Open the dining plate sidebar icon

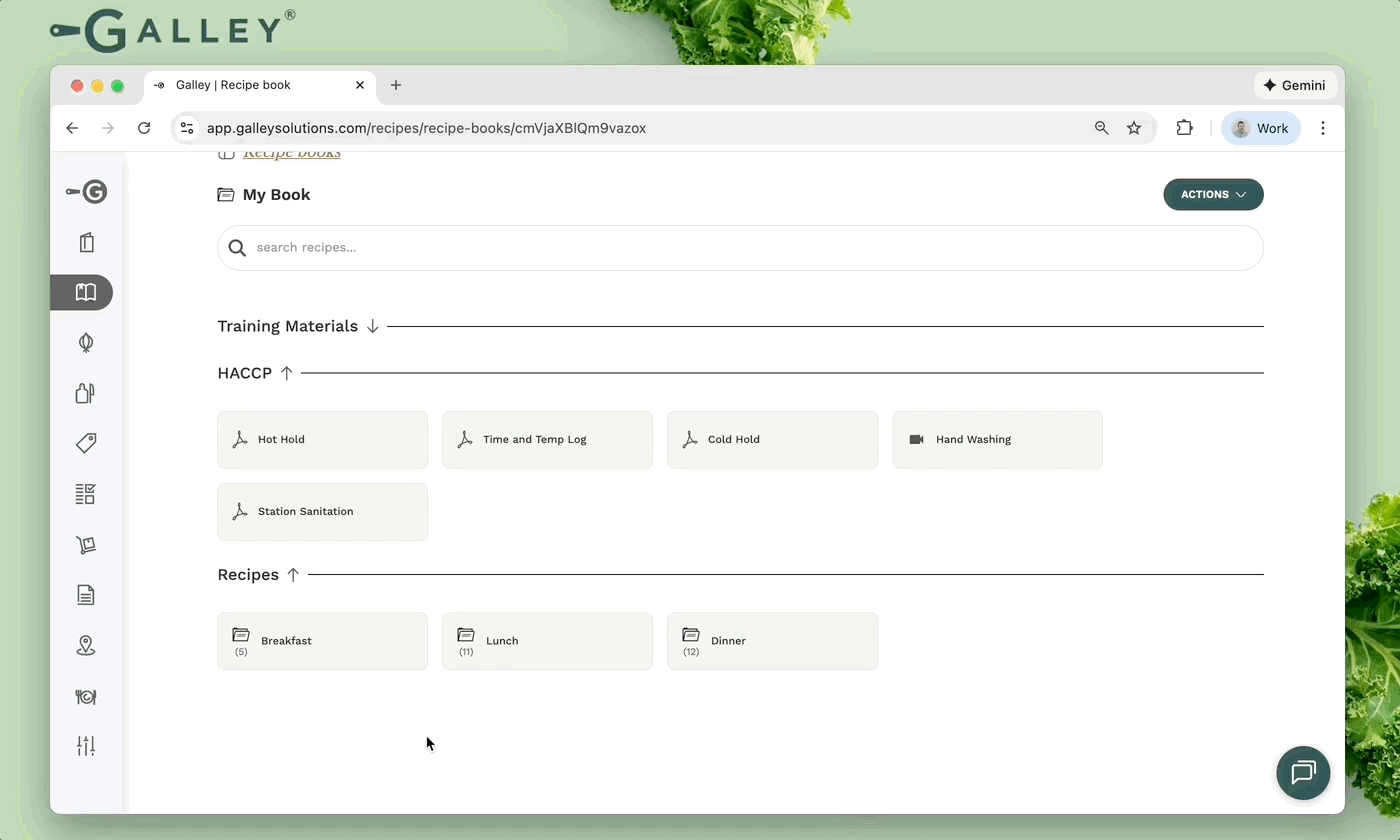point(86,697)
